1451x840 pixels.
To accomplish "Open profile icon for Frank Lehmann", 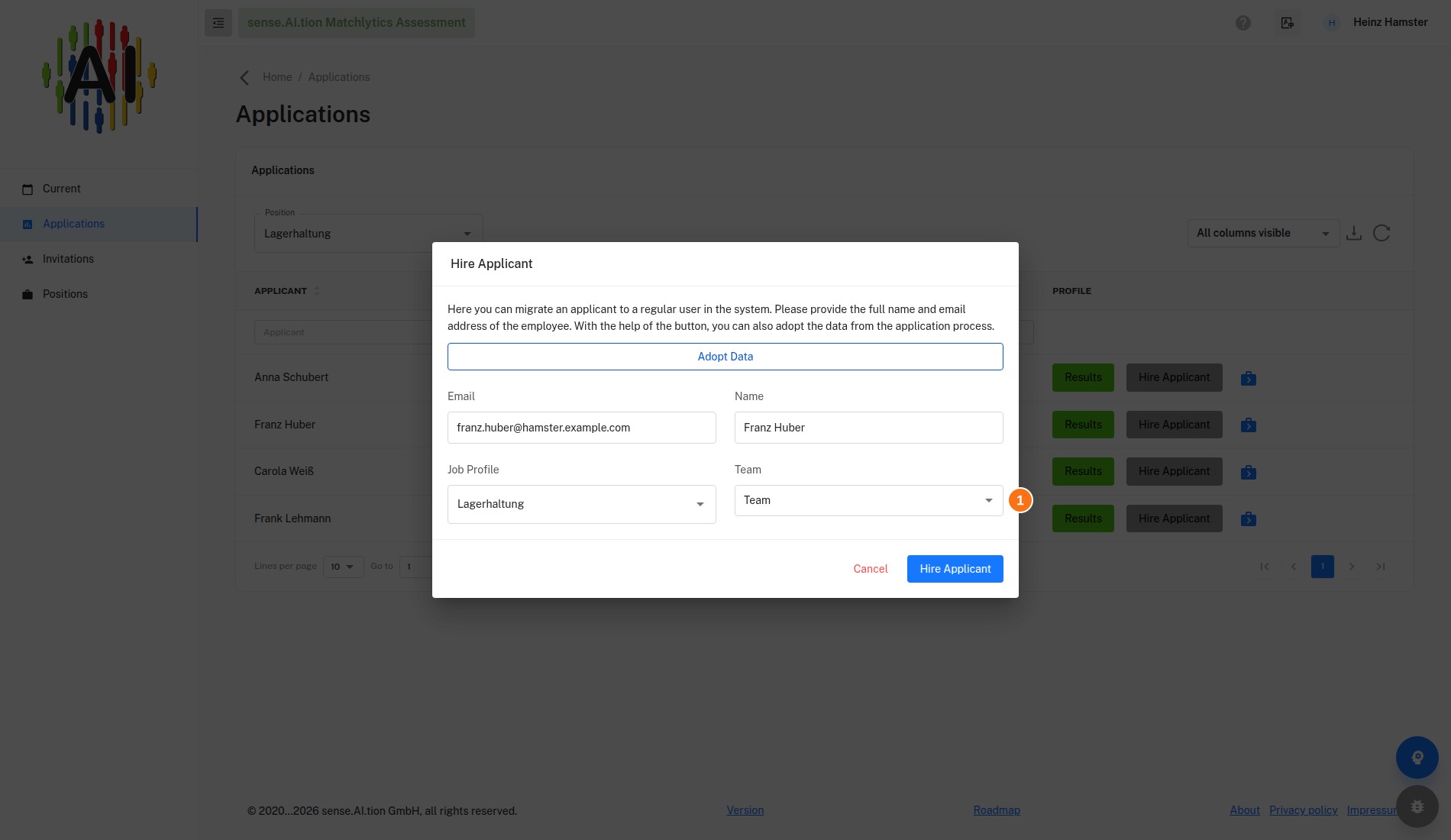I will point(1249,519).
